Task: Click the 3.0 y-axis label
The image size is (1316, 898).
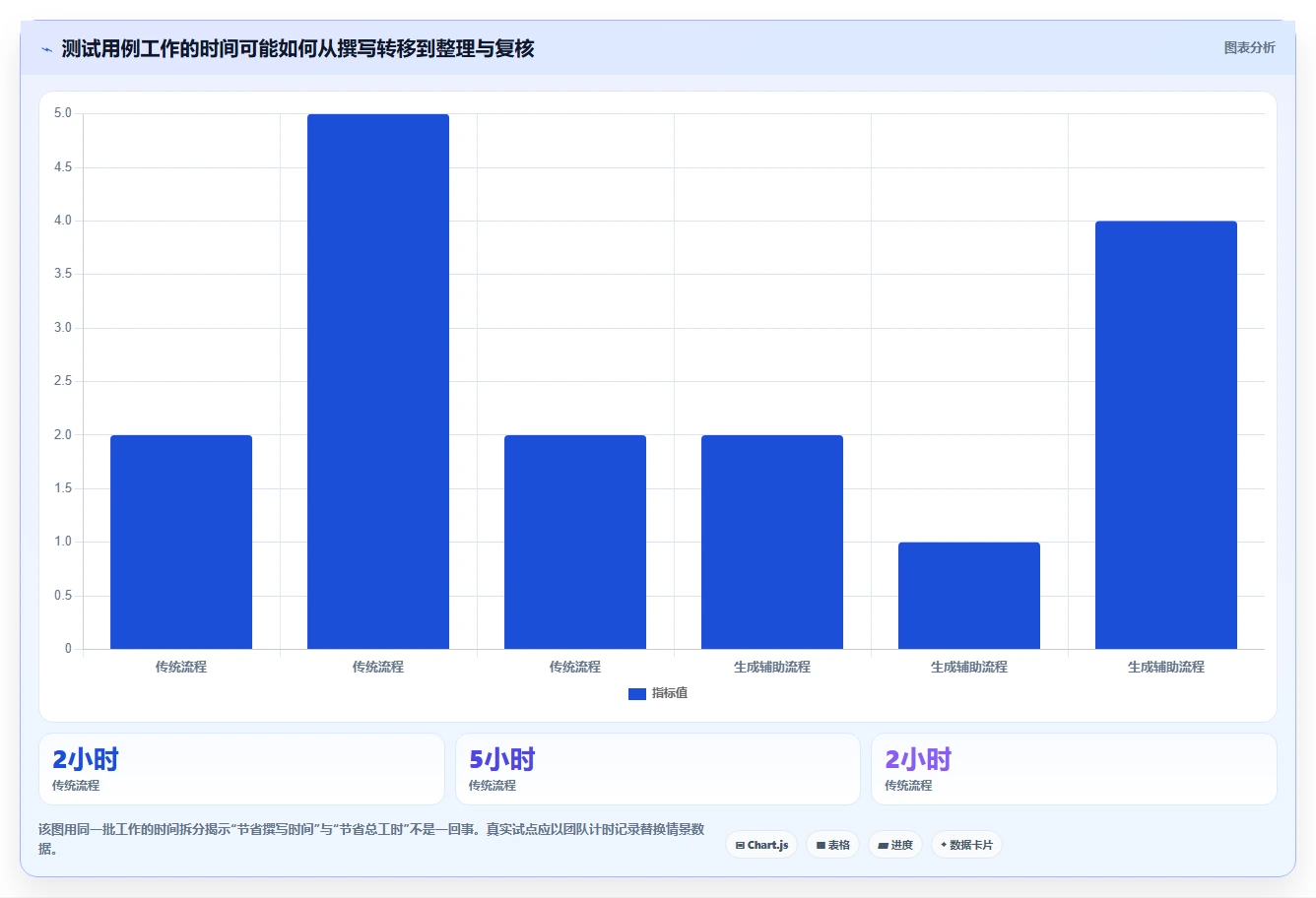Action: pyautogui.click(x=63, y=328)
